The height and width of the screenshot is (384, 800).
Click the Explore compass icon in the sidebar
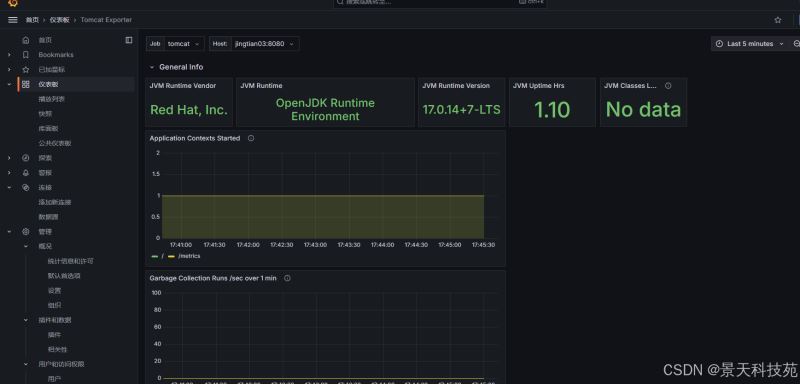coord(26,158)
